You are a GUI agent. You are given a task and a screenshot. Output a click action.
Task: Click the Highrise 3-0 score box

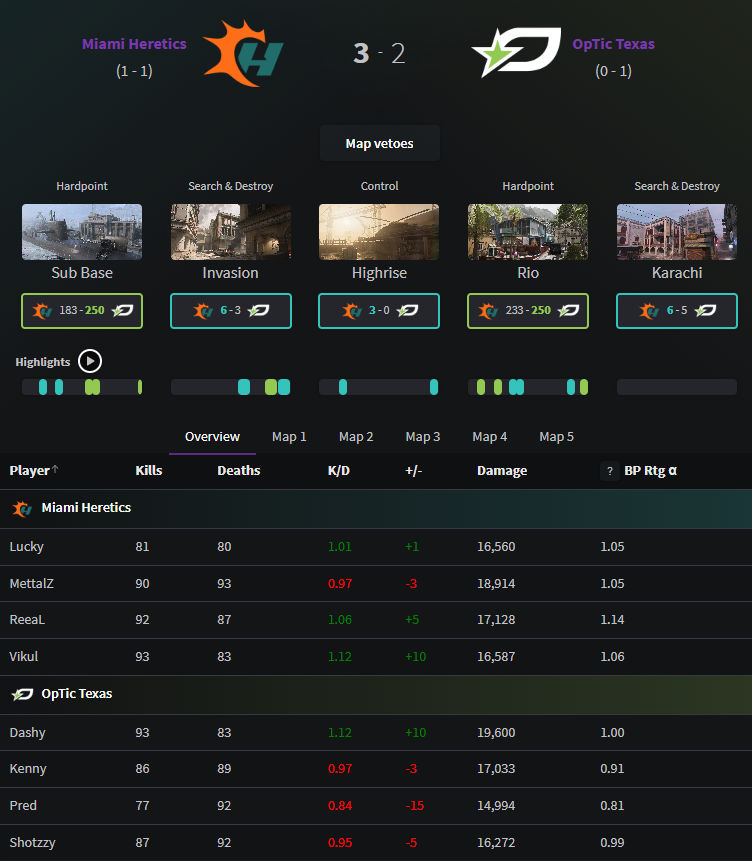tap(379, 311)
